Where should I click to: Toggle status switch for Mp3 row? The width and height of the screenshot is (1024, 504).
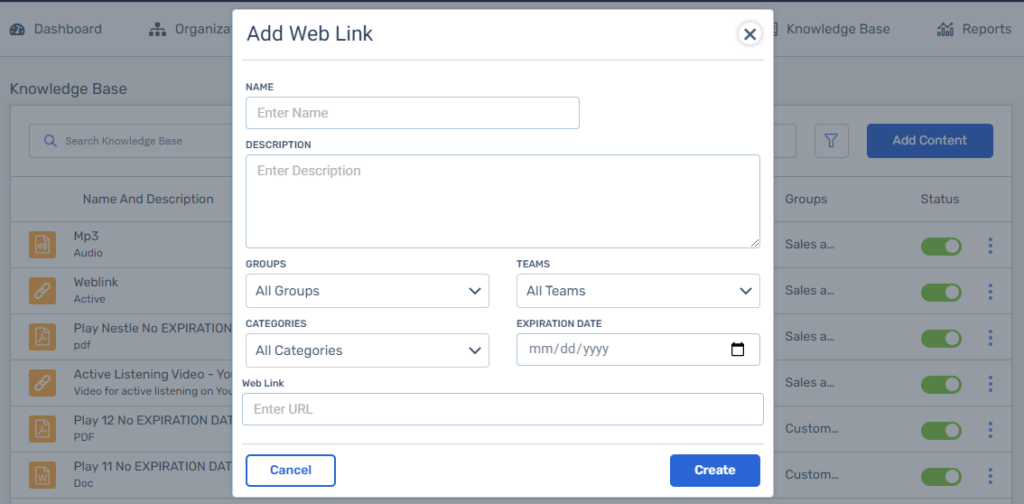tap(940, 245)
